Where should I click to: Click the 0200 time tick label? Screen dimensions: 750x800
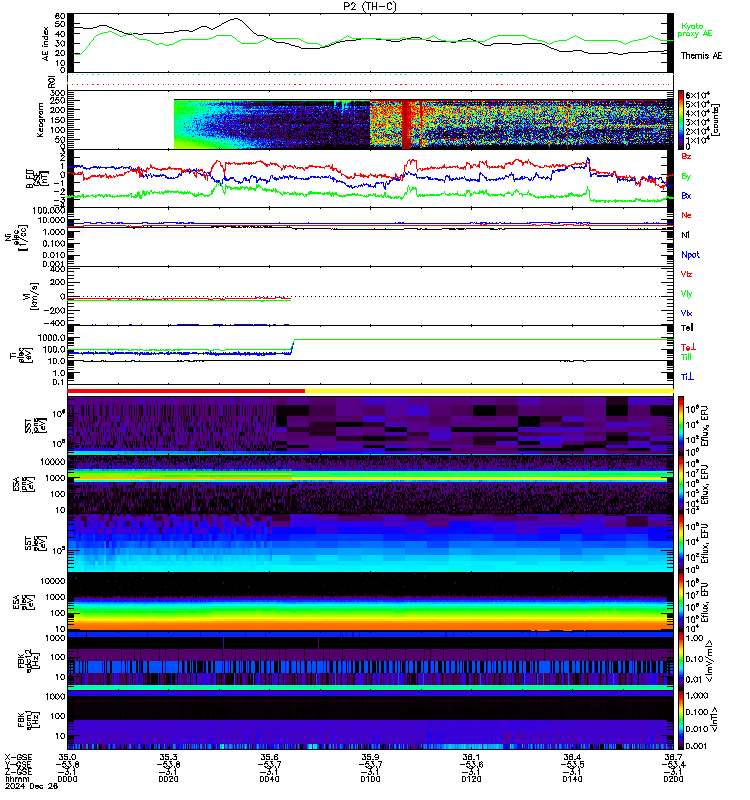tap(673, 779)
